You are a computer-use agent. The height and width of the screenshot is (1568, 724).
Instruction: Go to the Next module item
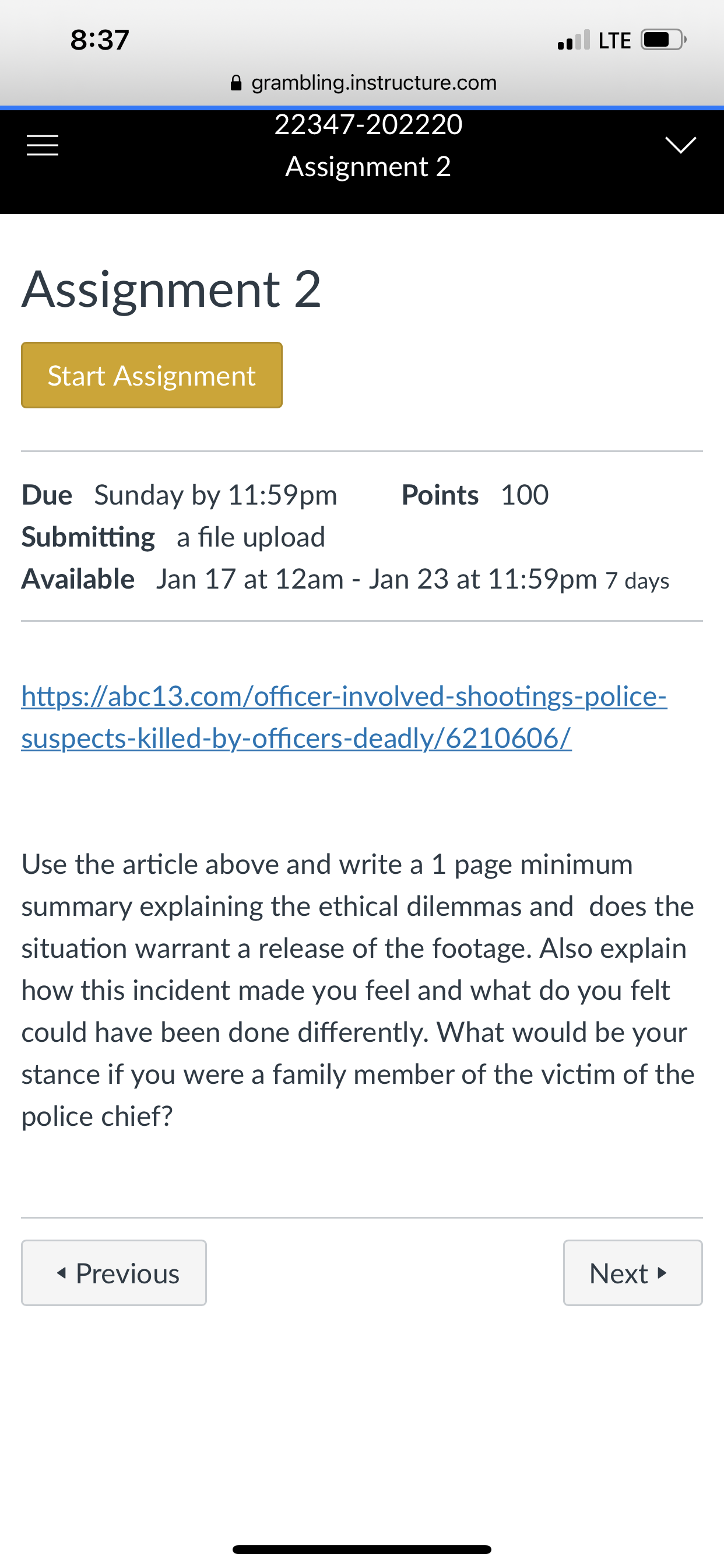click(632, 1273)
